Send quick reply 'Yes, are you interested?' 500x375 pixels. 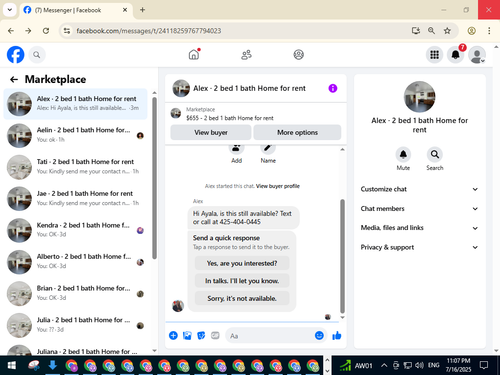242,263
